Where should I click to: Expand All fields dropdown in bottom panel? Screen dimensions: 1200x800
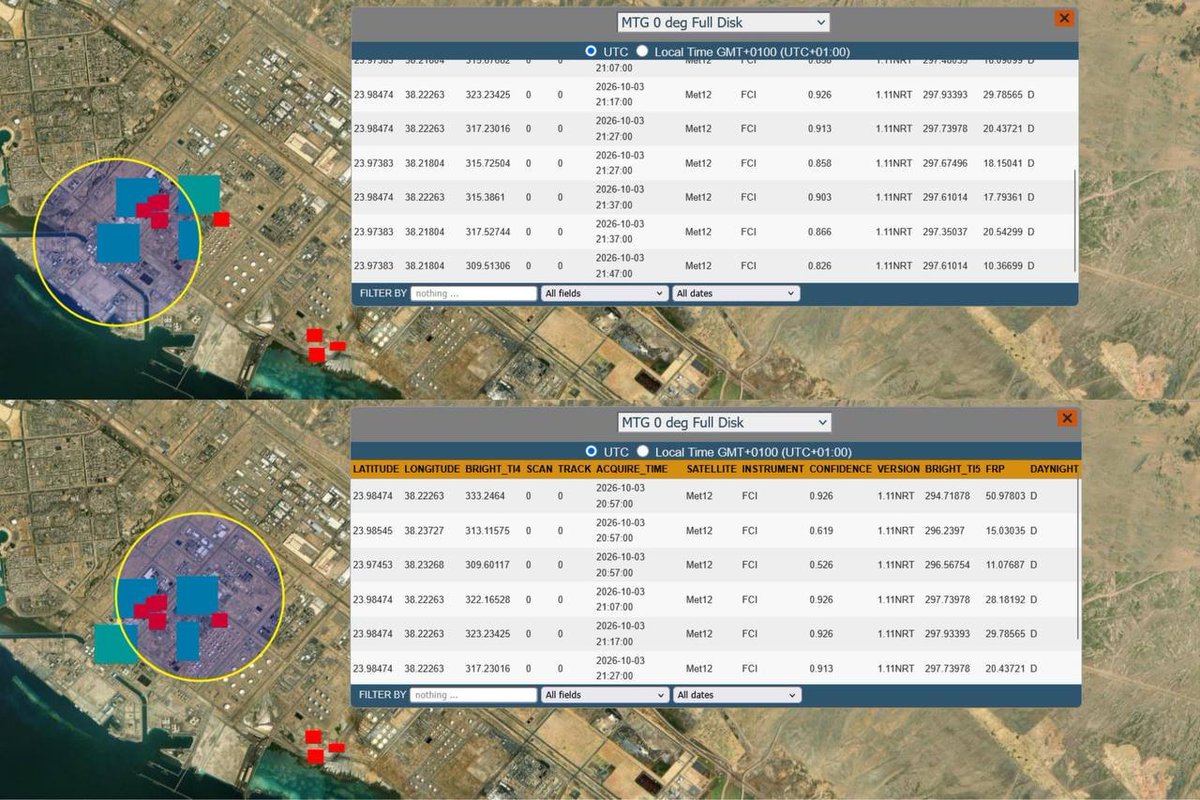604,695
